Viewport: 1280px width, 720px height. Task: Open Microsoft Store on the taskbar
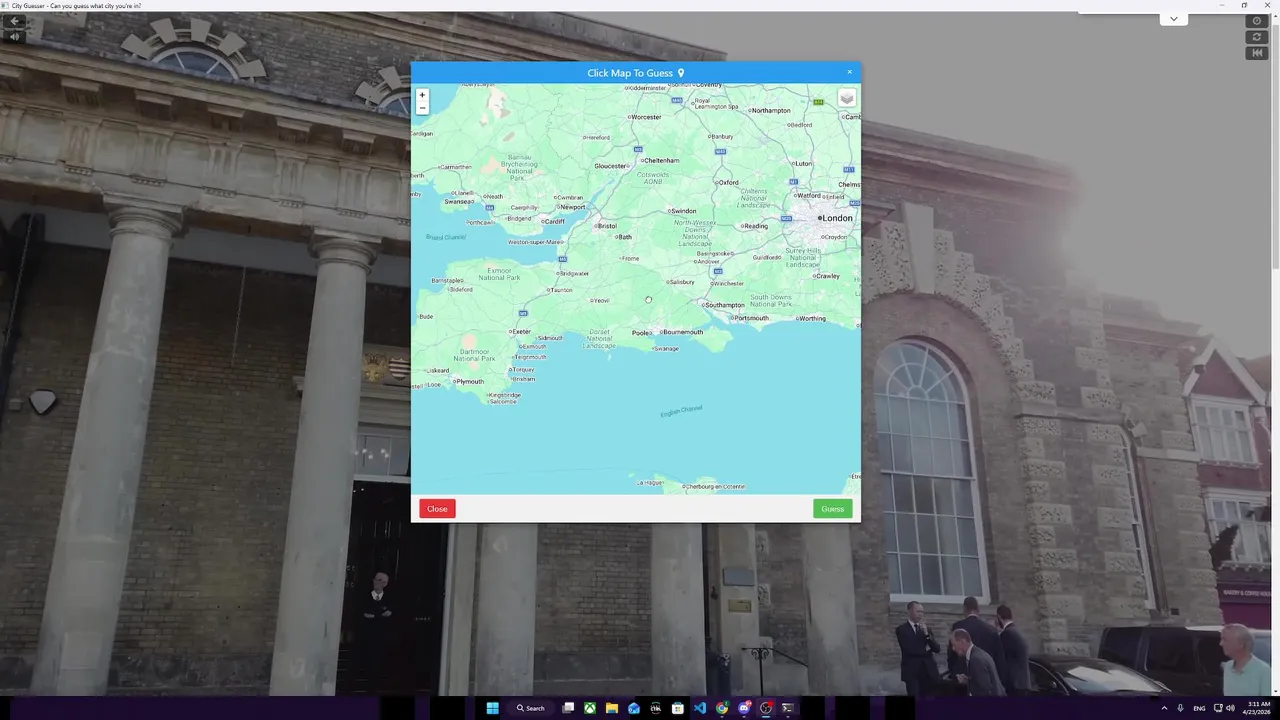[678, 708]
